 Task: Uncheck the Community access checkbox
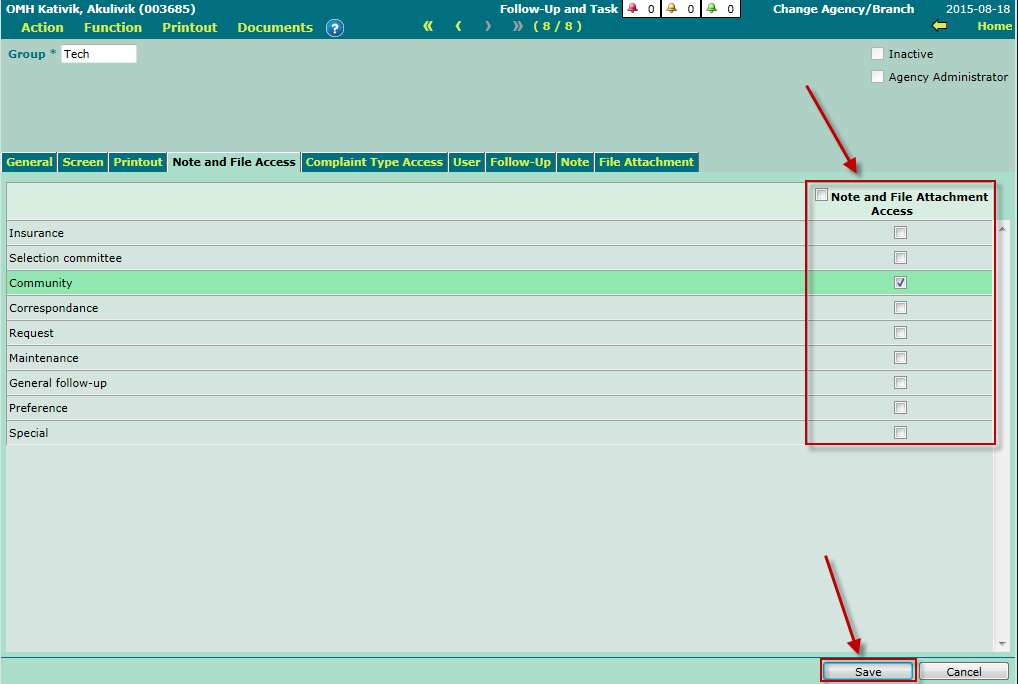coord(900,283)
